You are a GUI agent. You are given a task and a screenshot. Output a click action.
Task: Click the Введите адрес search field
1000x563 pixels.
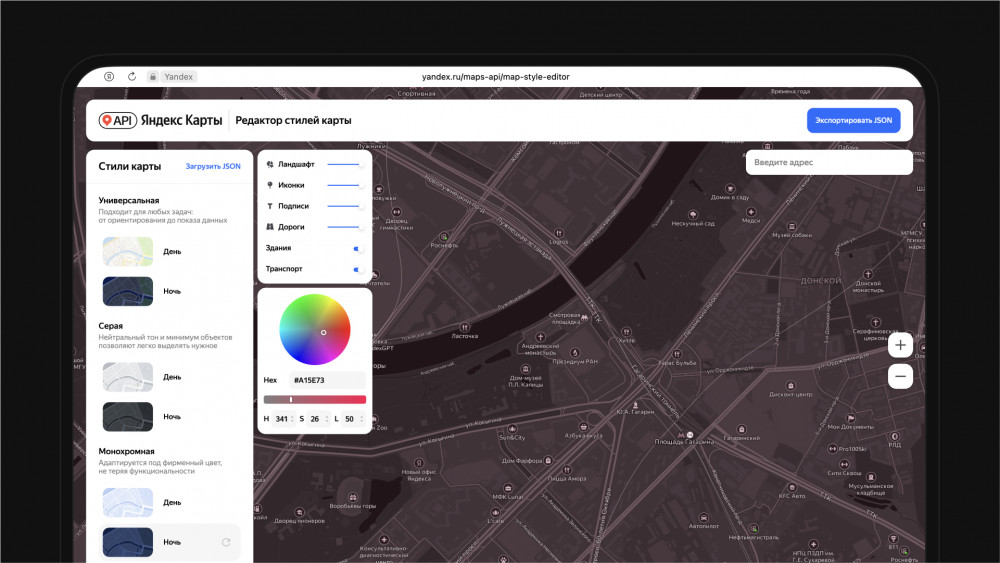coord(828,162)
